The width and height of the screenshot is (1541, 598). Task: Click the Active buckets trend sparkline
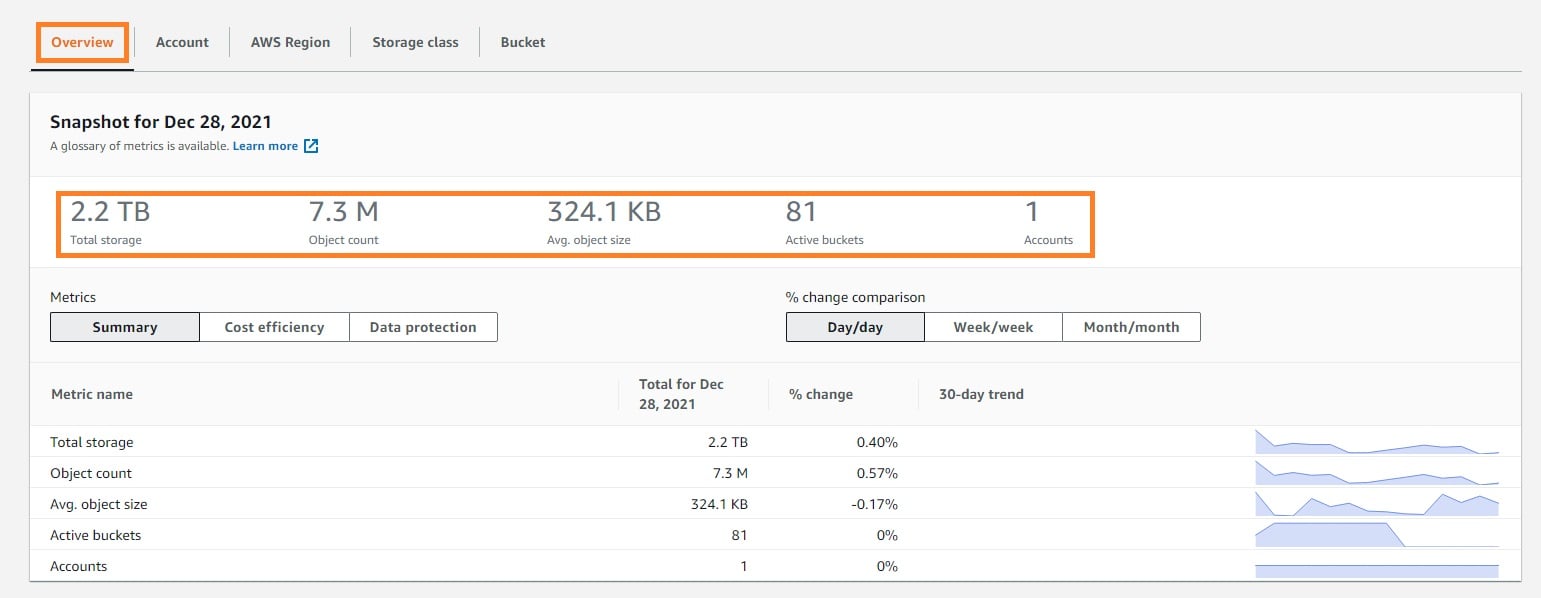click(1376, 535)
